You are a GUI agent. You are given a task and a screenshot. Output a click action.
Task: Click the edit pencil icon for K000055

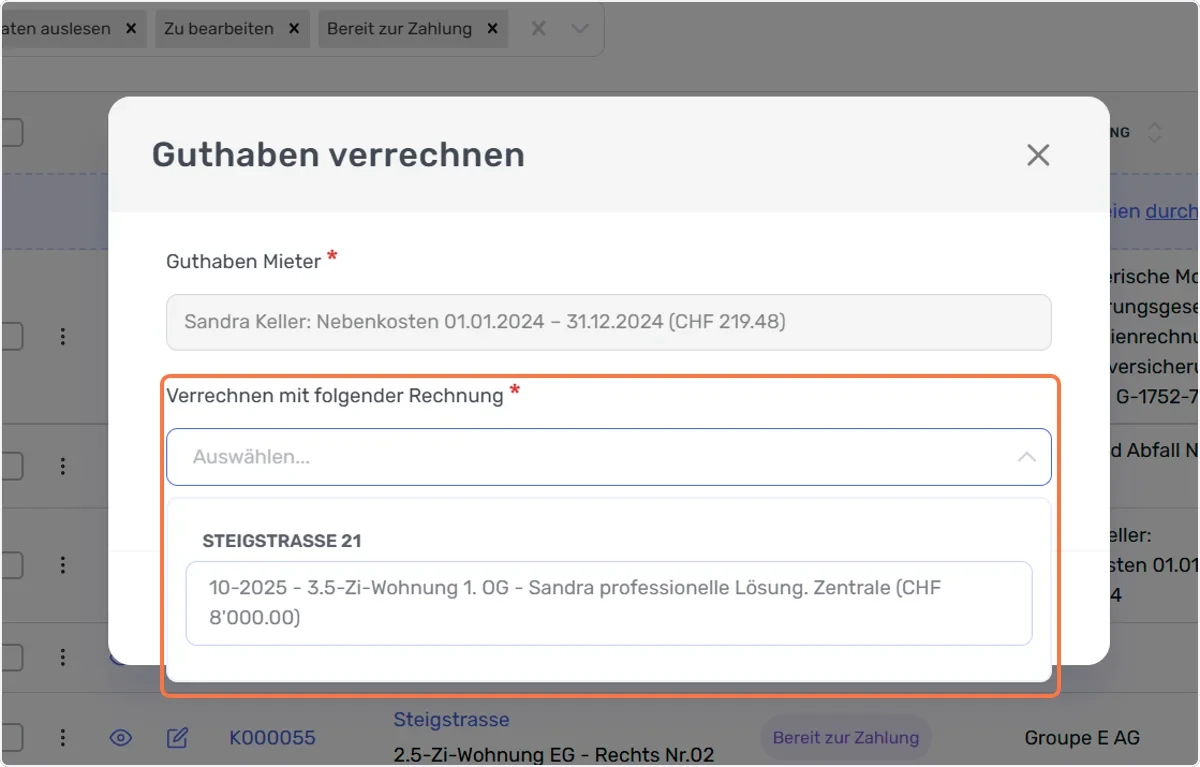pos(177,738)
